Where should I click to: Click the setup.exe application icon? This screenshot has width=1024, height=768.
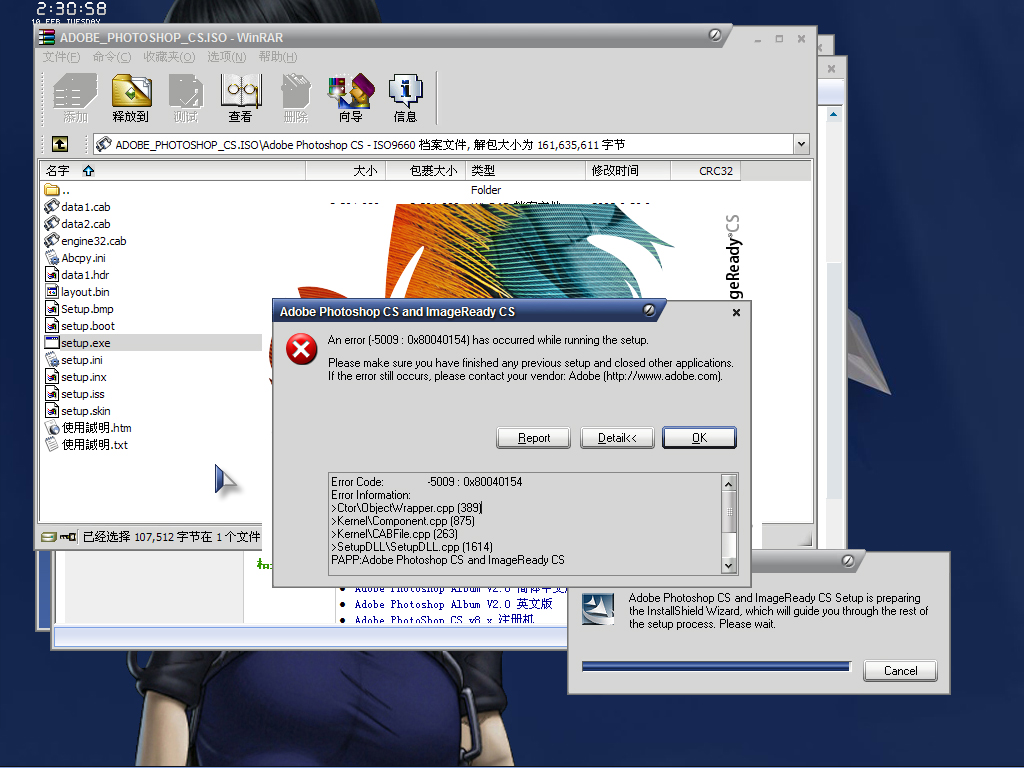point(52,342)
